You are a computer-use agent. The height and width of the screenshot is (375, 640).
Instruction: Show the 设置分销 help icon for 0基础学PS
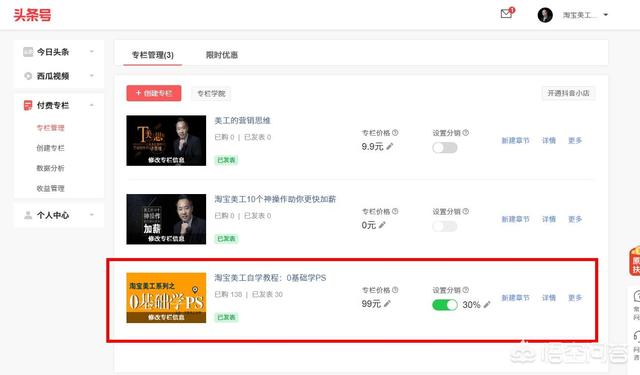(466, 290)
